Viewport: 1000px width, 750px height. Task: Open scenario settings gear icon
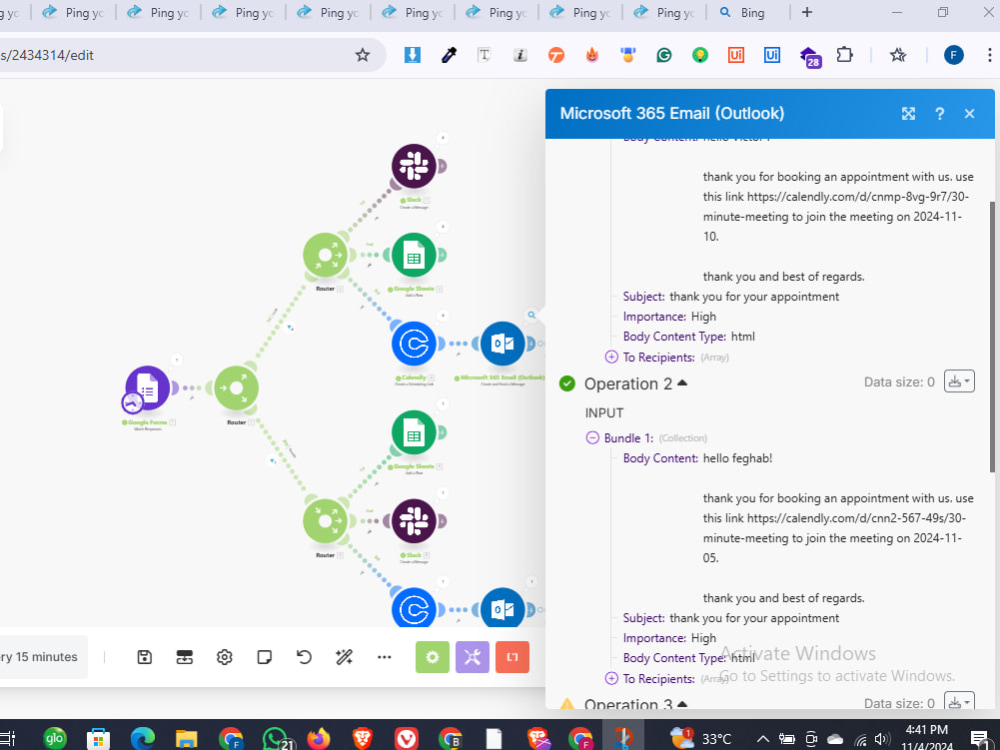coord(224,657)
